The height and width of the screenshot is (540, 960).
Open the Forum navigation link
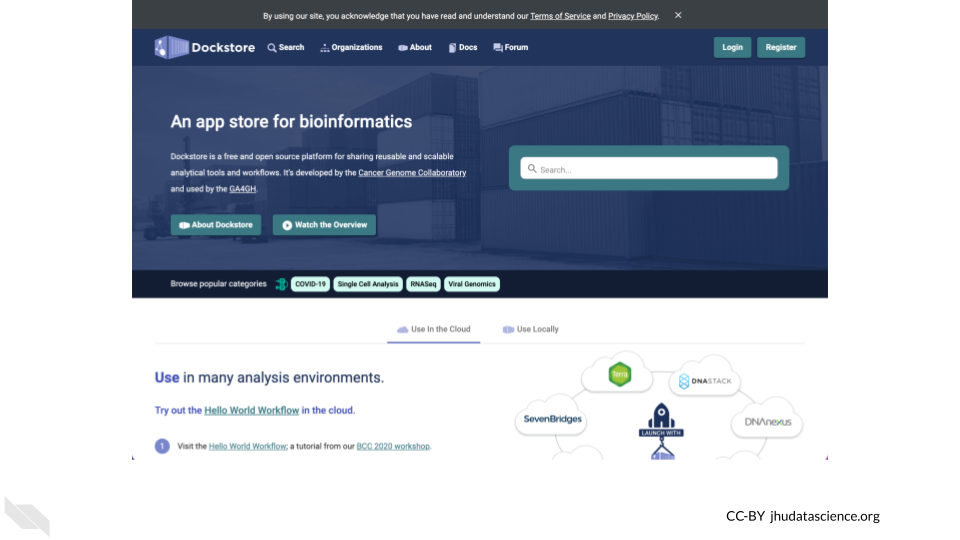click(x=511, y=47)
